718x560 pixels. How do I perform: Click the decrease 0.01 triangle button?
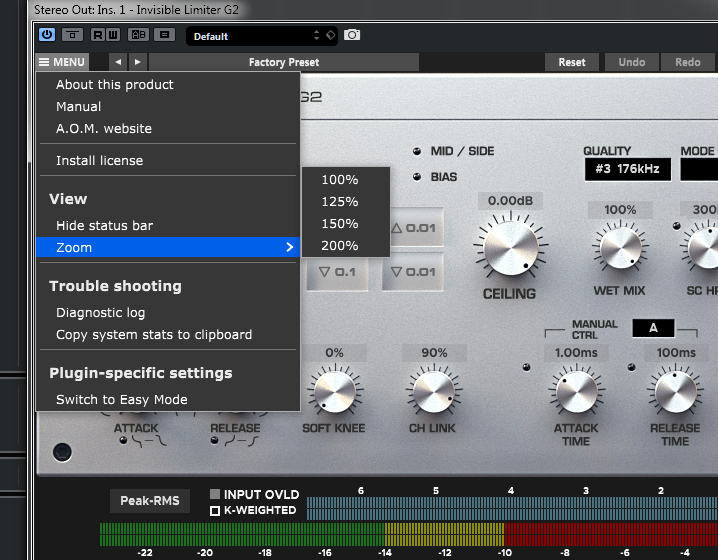coord(413,272)
